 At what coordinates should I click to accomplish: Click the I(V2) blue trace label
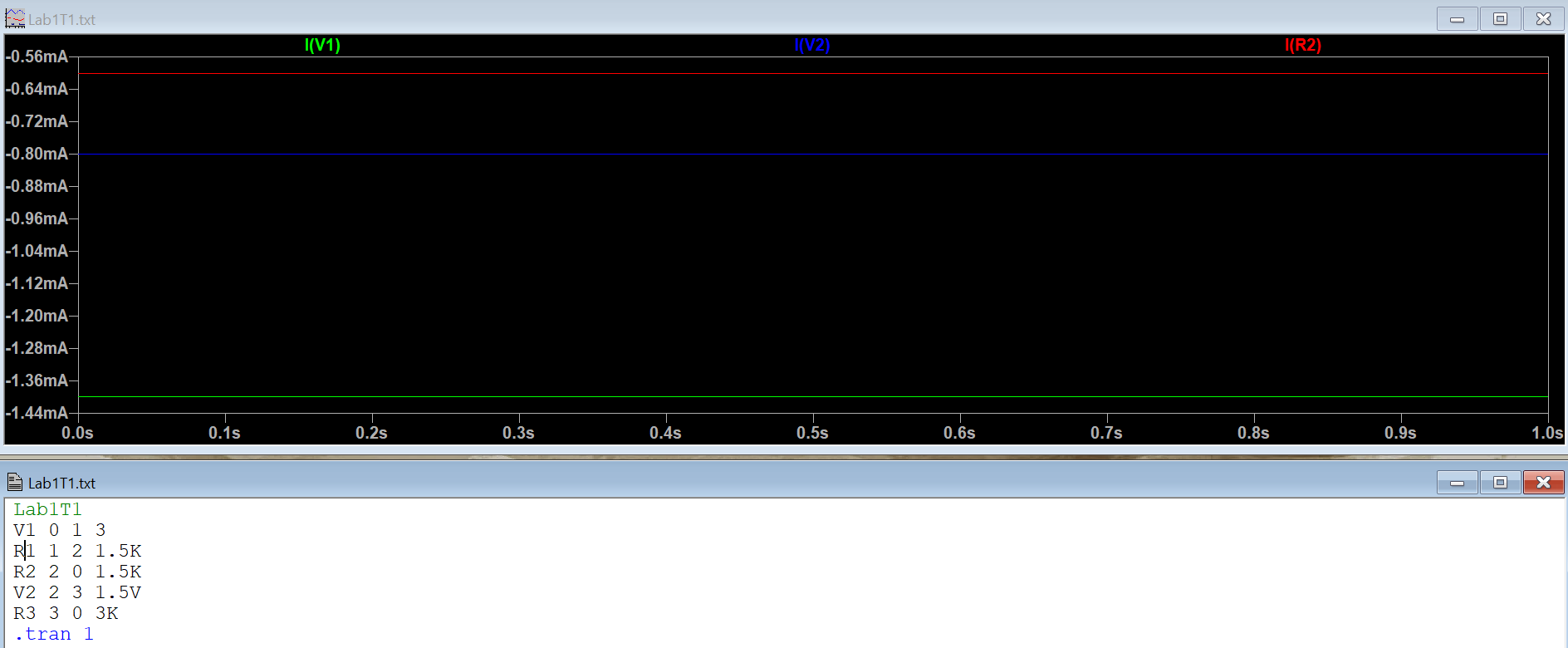pyautogui.click(x=811, y=45)
